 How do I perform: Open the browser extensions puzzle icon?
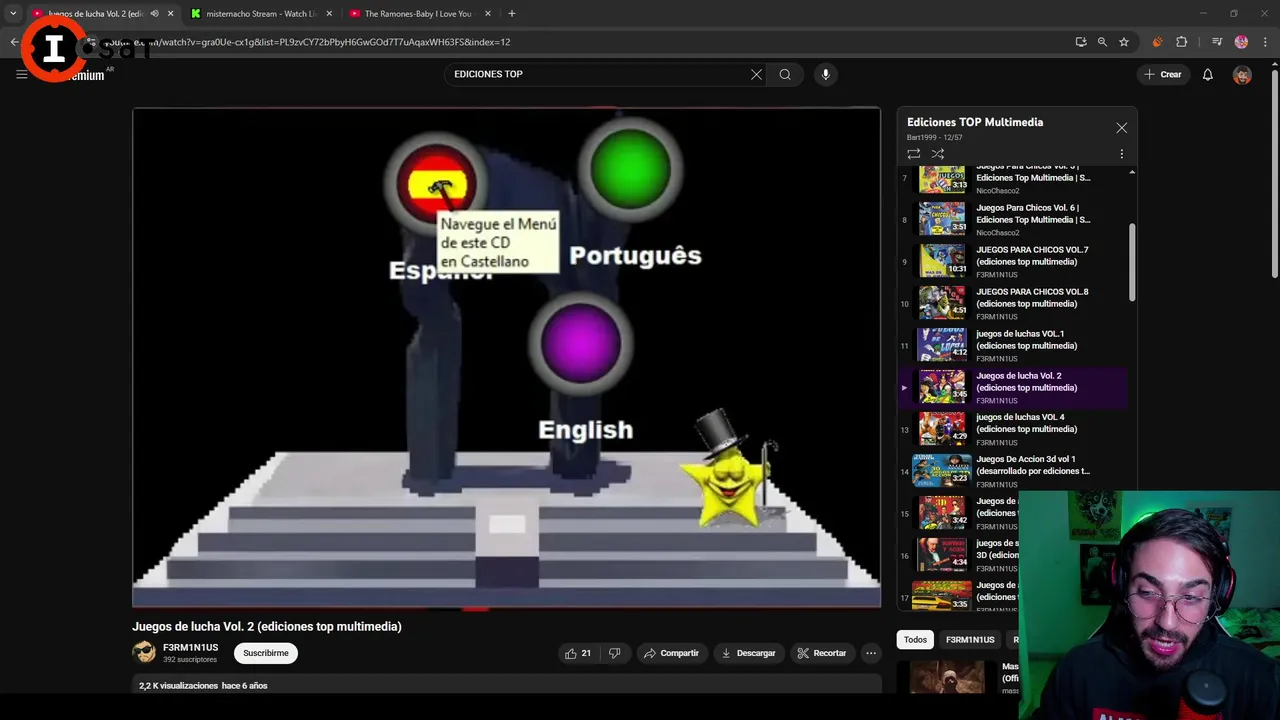click(1181, 42)
